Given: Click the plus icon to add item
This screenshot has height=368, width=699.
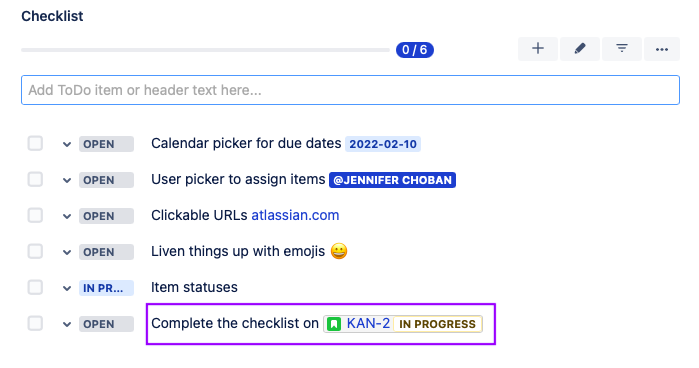Looking at the screenshot, I should click(x=538, y=49).
